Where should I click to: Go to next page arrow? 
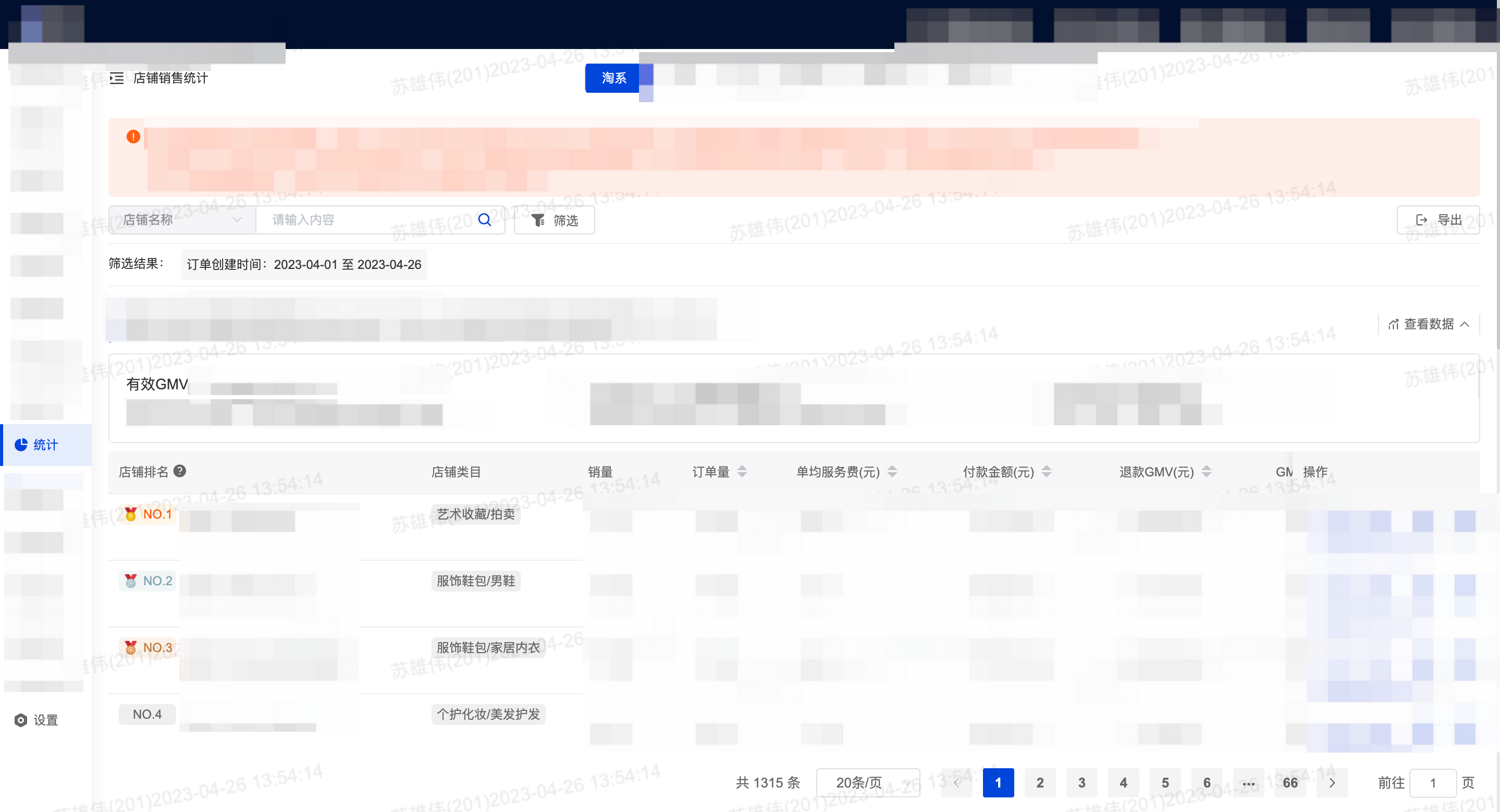(1332, 783)
